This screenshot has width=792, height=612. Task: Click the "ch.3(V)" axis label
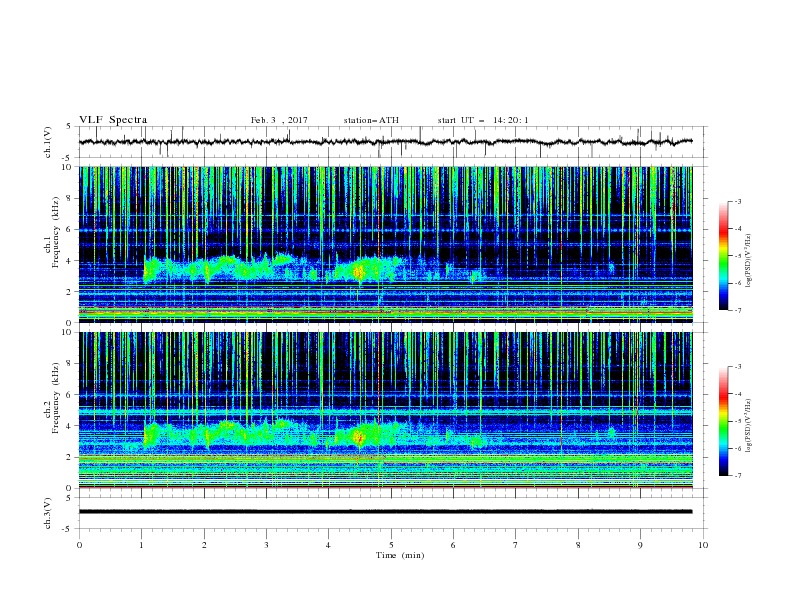coord(48,513)
